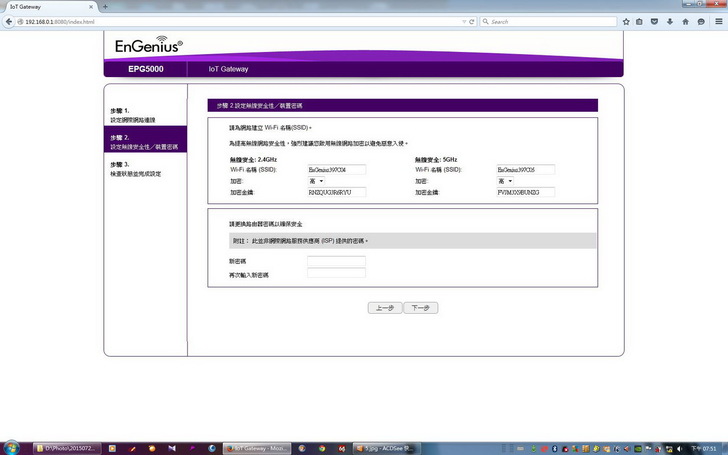This screenshot has width=728, height=455.
Task: Open the URL bar history dropdown arrow
Action: coord(462,20)
